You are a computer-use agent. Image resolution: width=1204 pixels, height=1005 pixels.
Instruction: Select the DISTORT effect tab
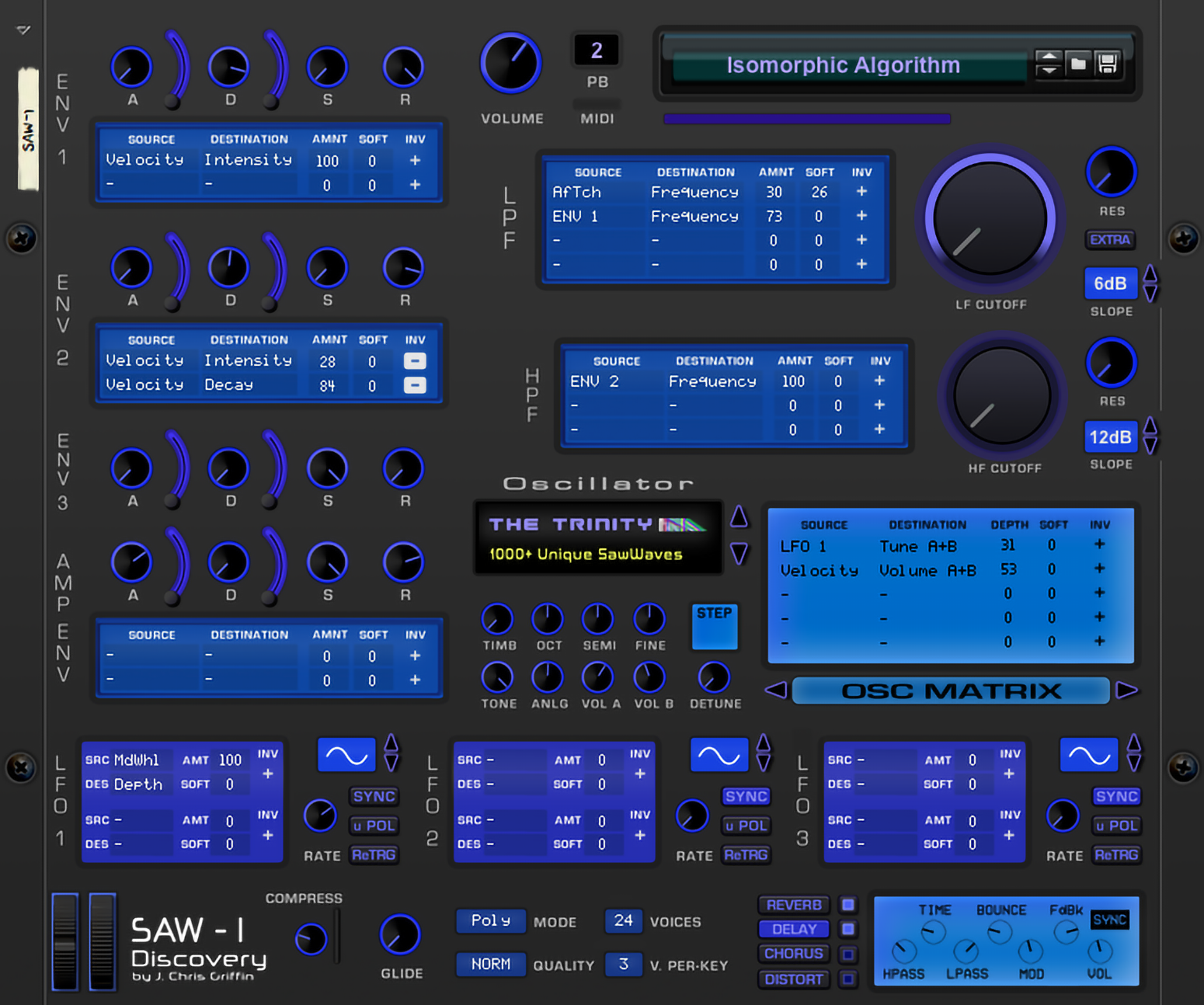[x=794, y=979]
